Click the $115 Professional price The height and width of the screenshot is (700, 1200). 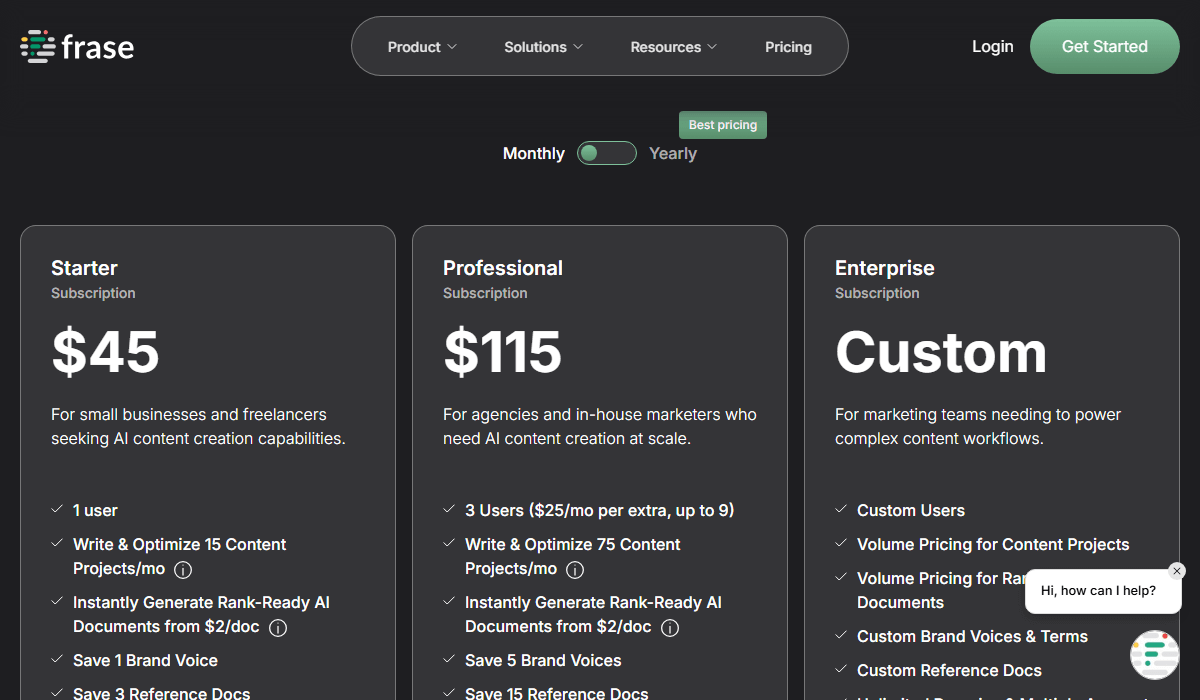pyautogui.click(x=502, y=352)
